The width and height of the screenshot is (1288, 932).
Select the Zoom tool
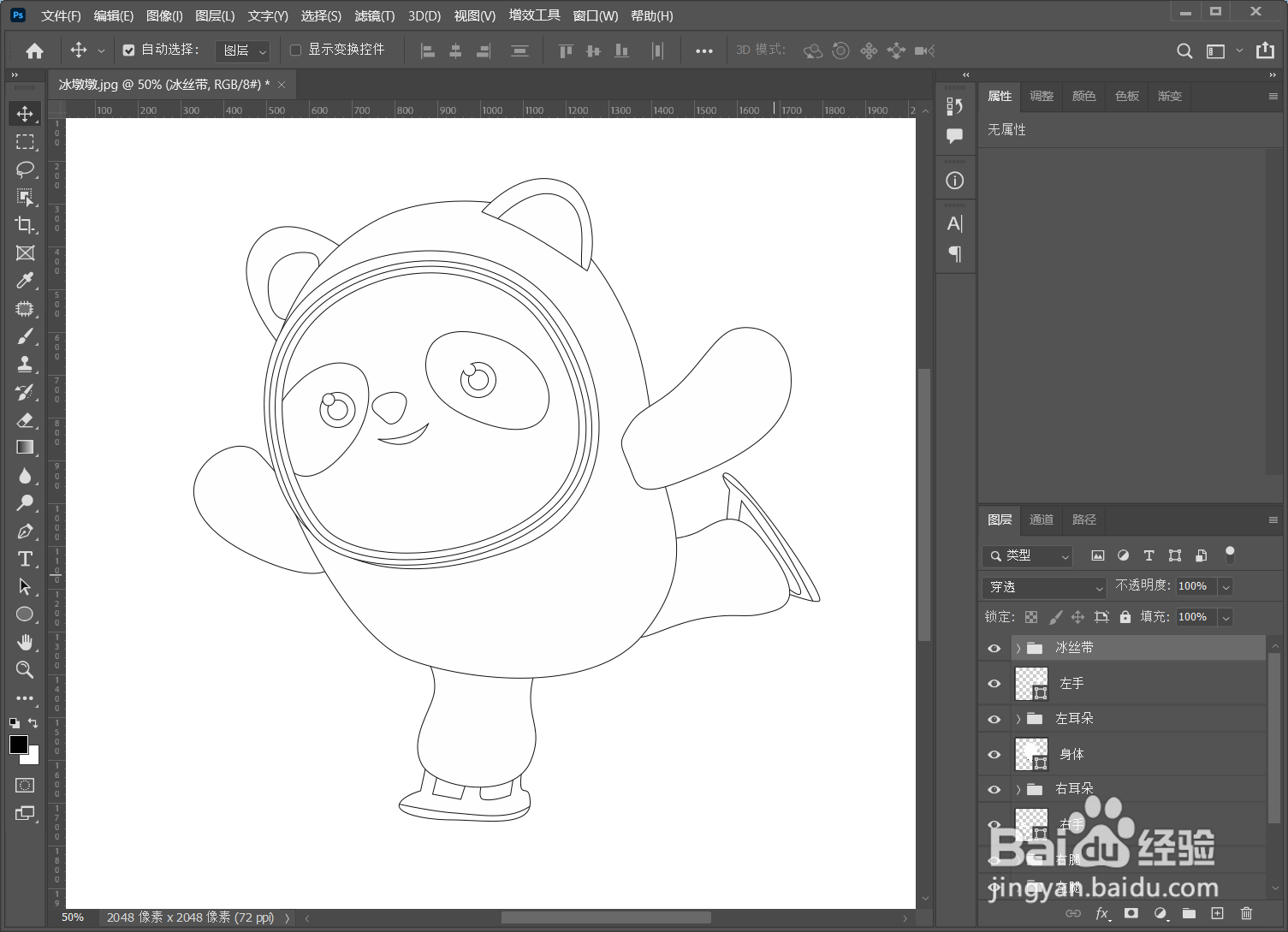pos(25,670)
